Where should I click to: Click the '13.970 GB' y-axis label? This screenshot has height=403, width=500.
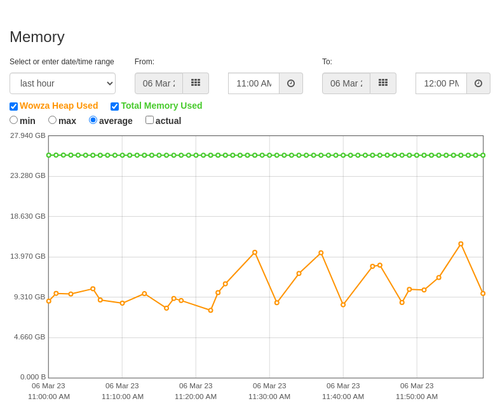(28, 256)
